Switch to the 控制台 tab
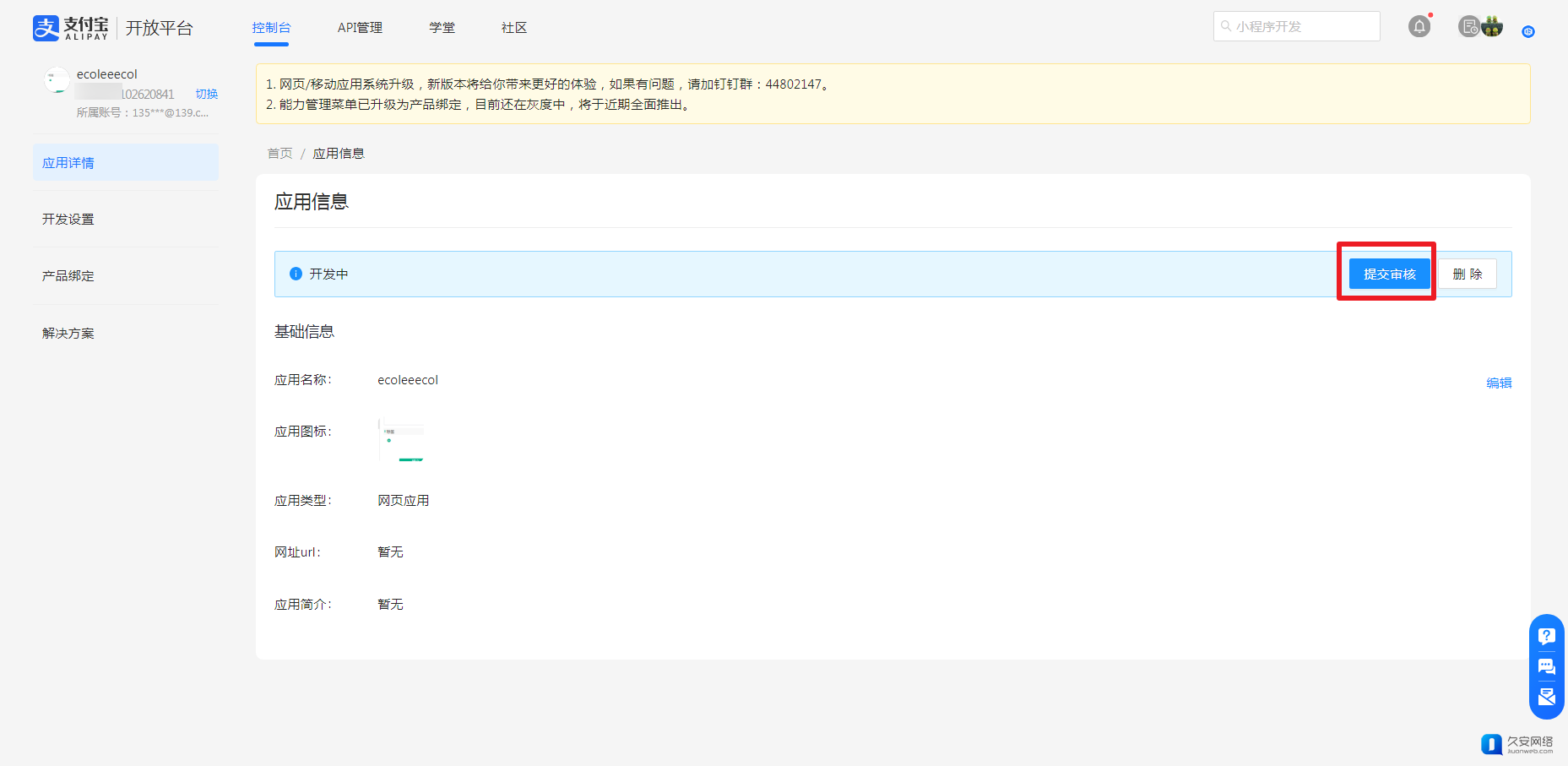Viewport: 1568px width, 766px height. point(271,28)
